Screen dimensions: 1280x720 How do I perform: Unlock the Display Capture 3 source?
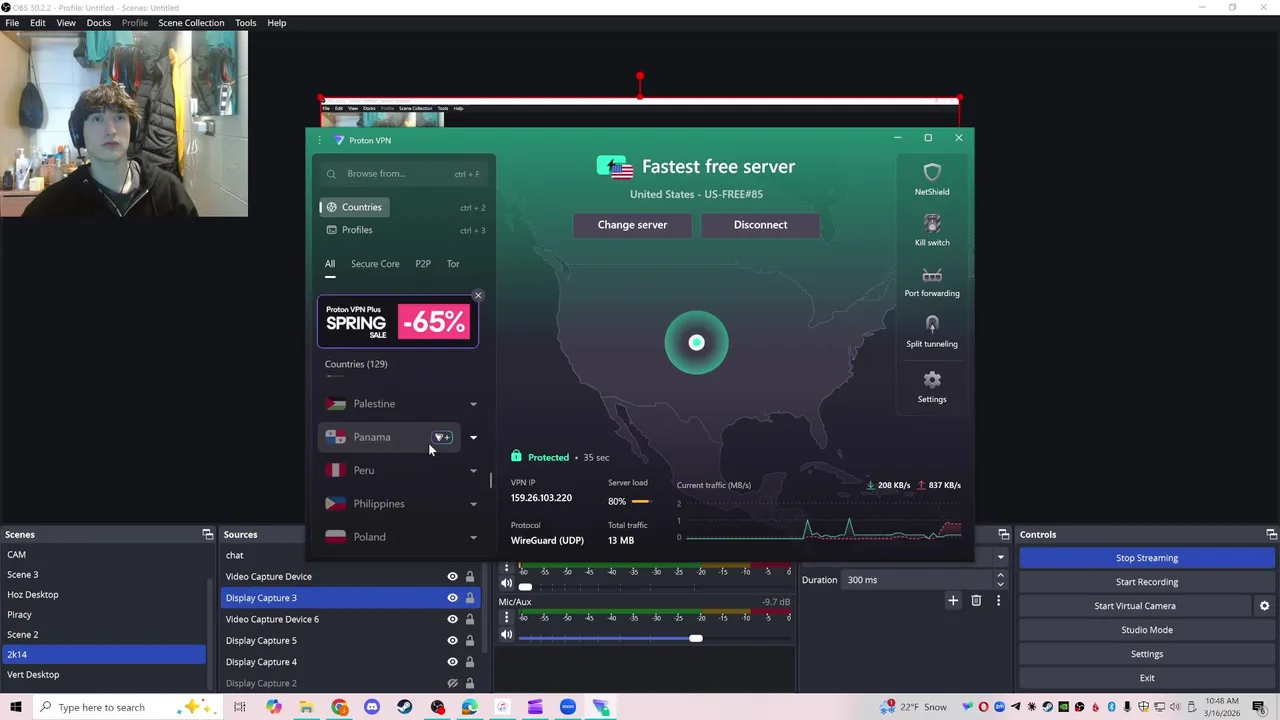point(470,598)
